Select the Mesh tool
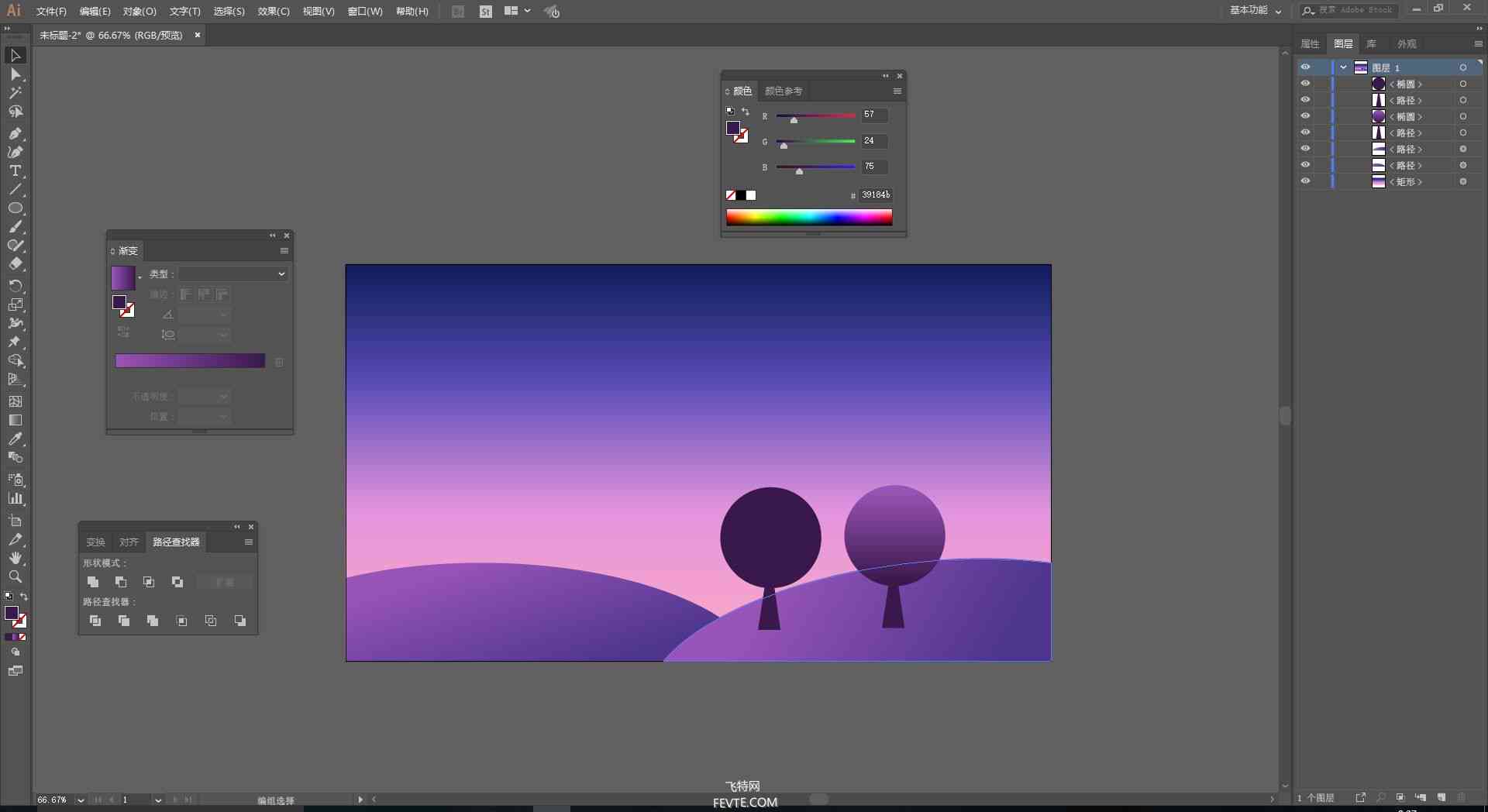This screenshot has width=1488, height=812. (x=15, y=401)
